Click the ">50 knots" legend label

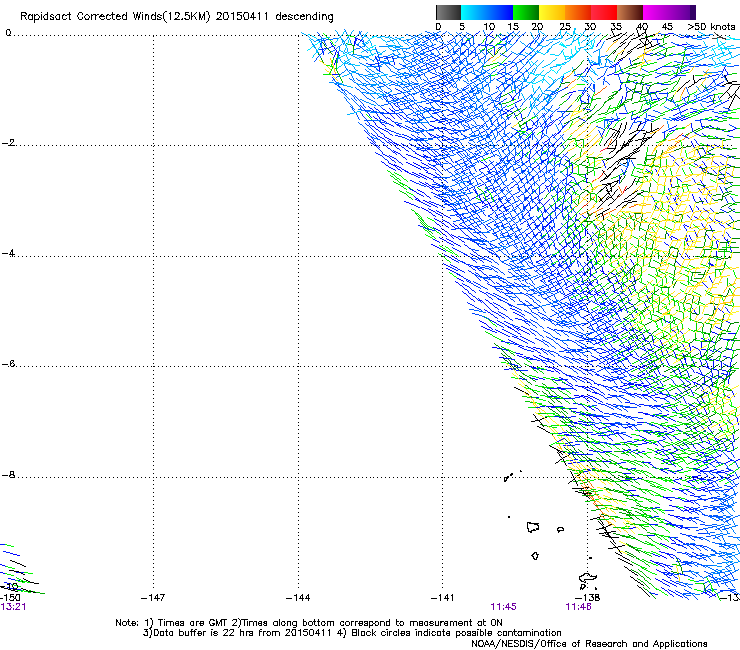tap(711, 27)
